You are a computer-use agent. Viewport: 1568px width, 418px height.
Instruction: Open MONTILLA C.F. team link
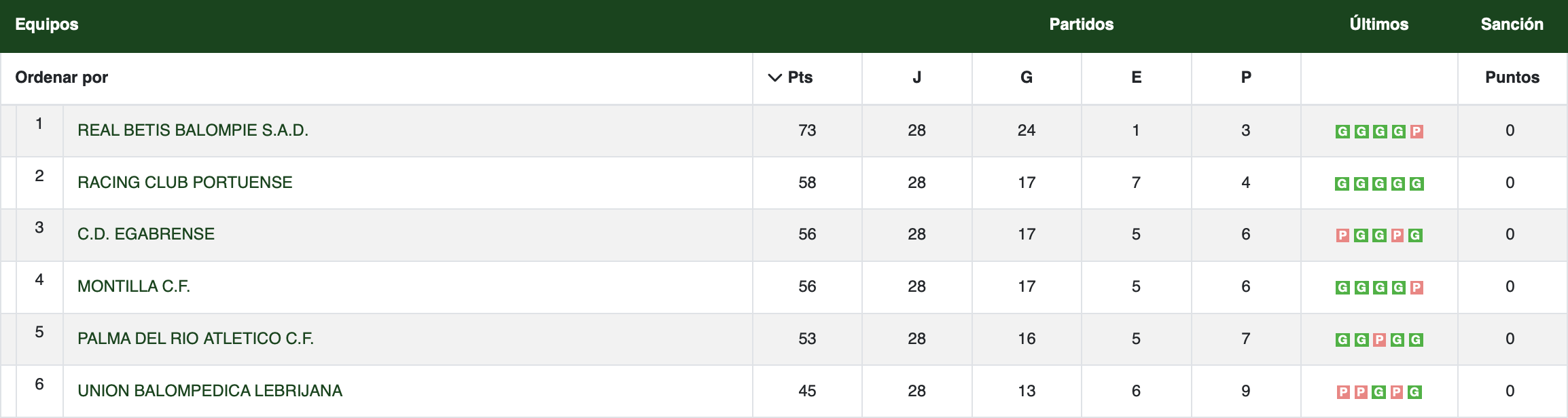tap(134, 286)
